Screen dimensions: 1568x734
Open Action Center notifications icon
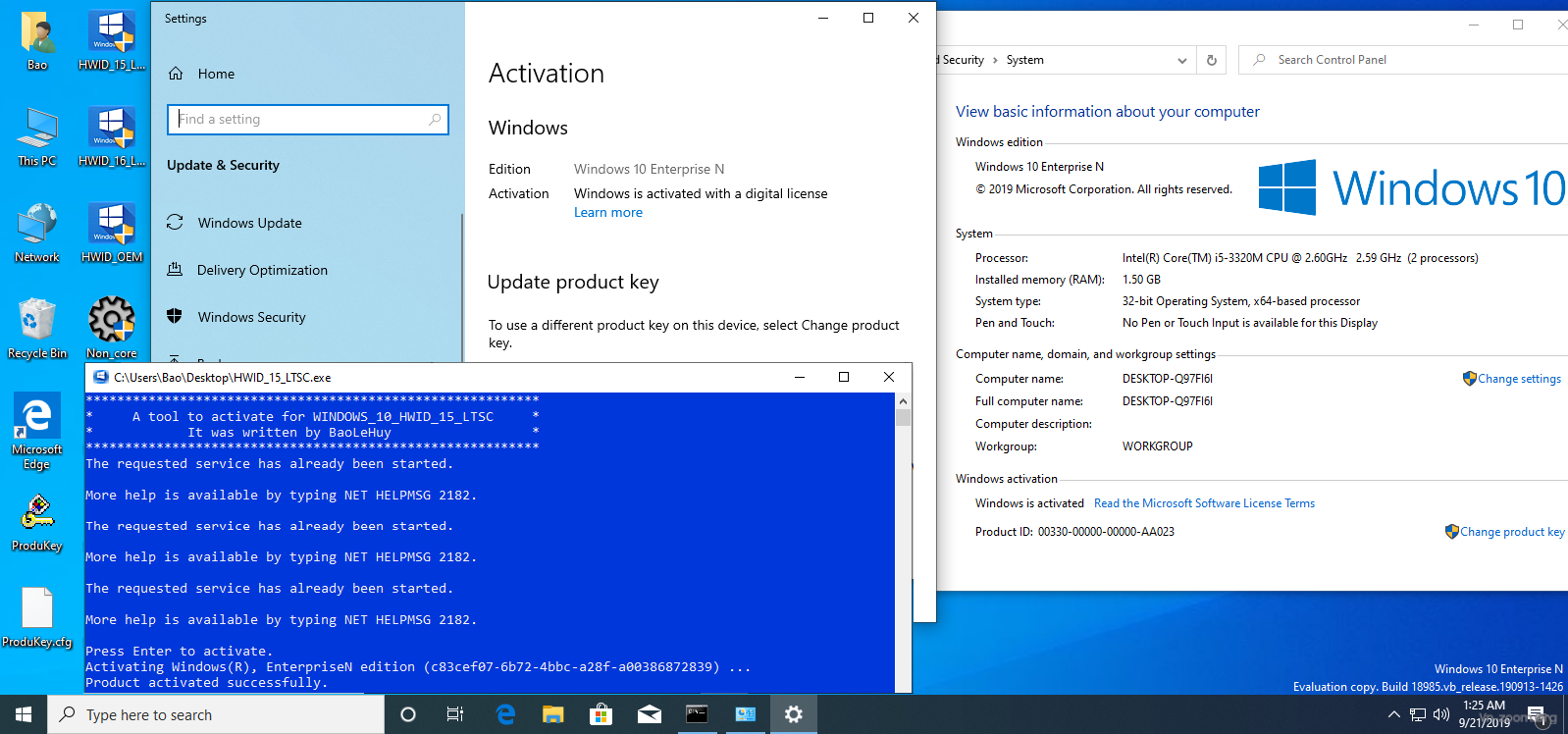click(1537, 714)
